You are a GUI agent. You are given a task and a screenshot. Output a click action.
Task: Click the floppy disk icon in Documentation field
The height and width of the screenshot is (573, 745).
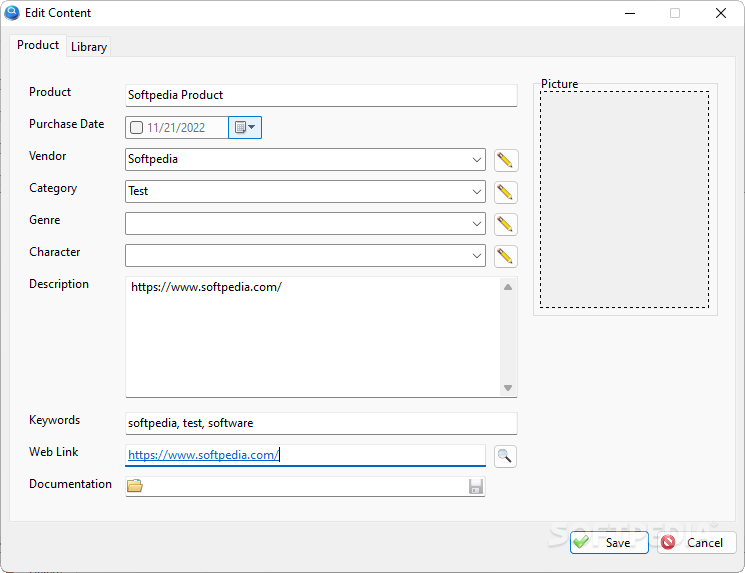point(476,486)
